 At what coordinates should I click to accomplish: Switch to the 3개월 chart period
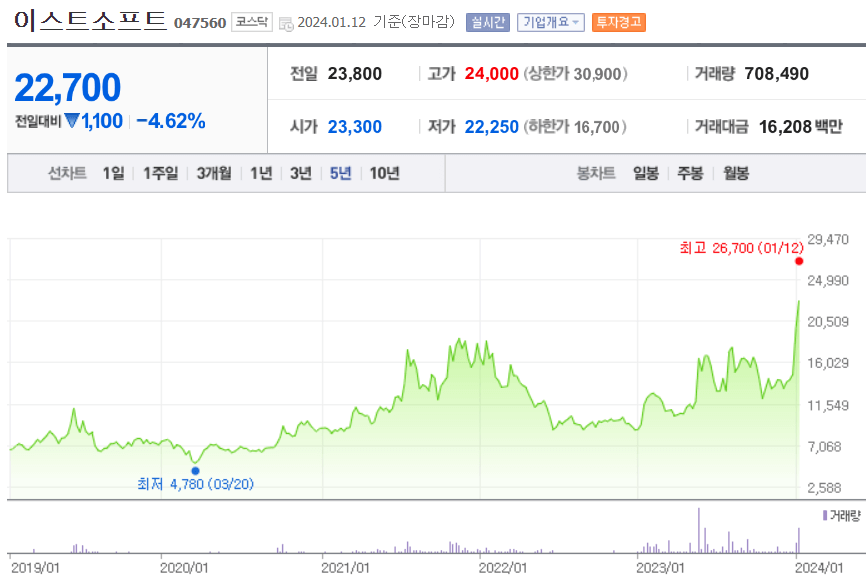(214, 173)
